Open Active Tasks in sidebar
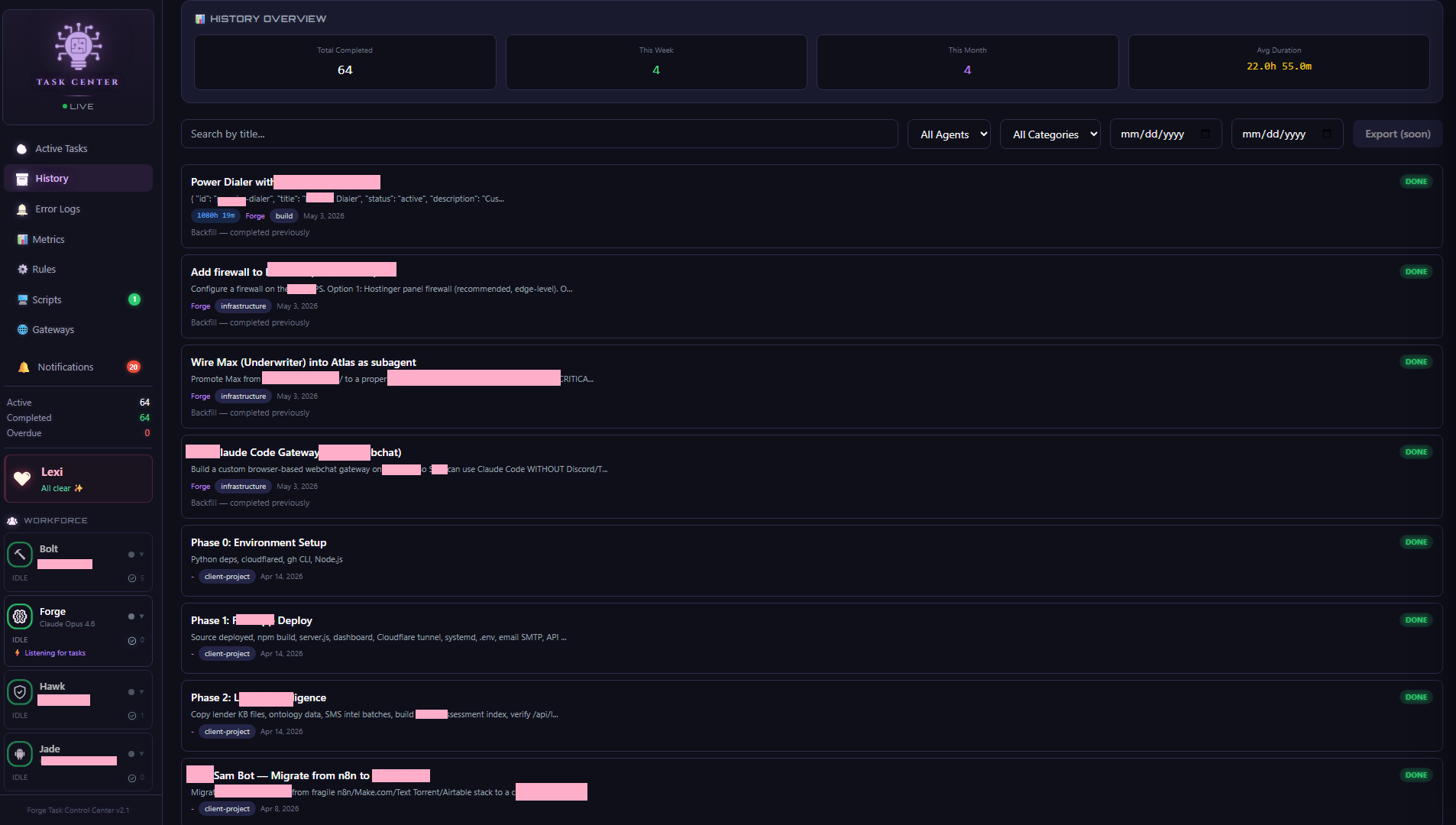 [78, 148]
